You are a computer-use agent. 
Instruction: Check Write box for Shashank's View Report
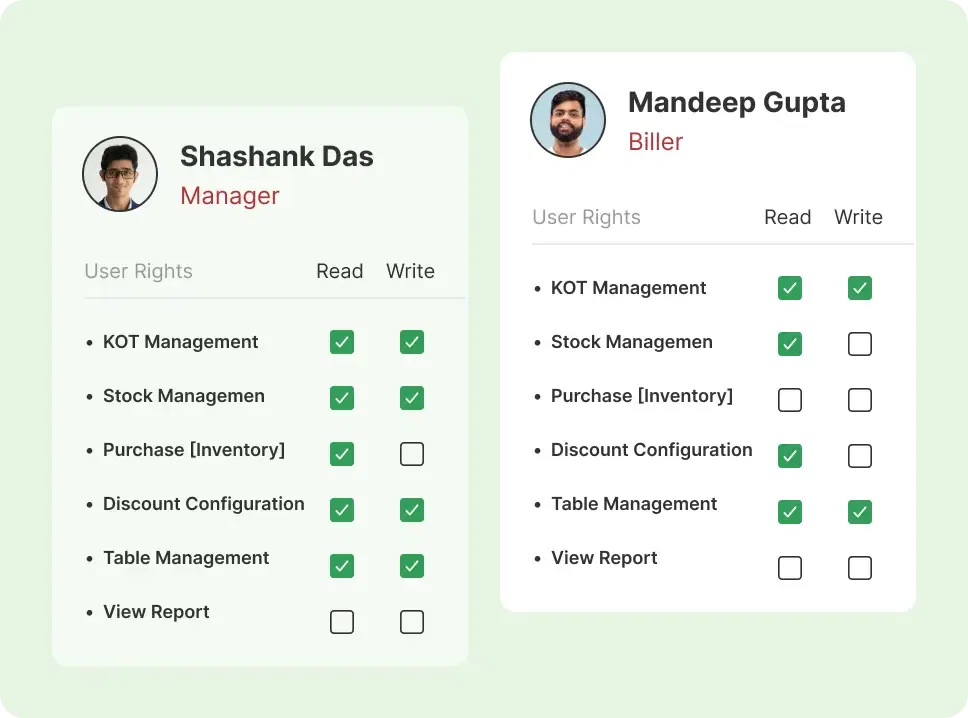pos(412,621)
